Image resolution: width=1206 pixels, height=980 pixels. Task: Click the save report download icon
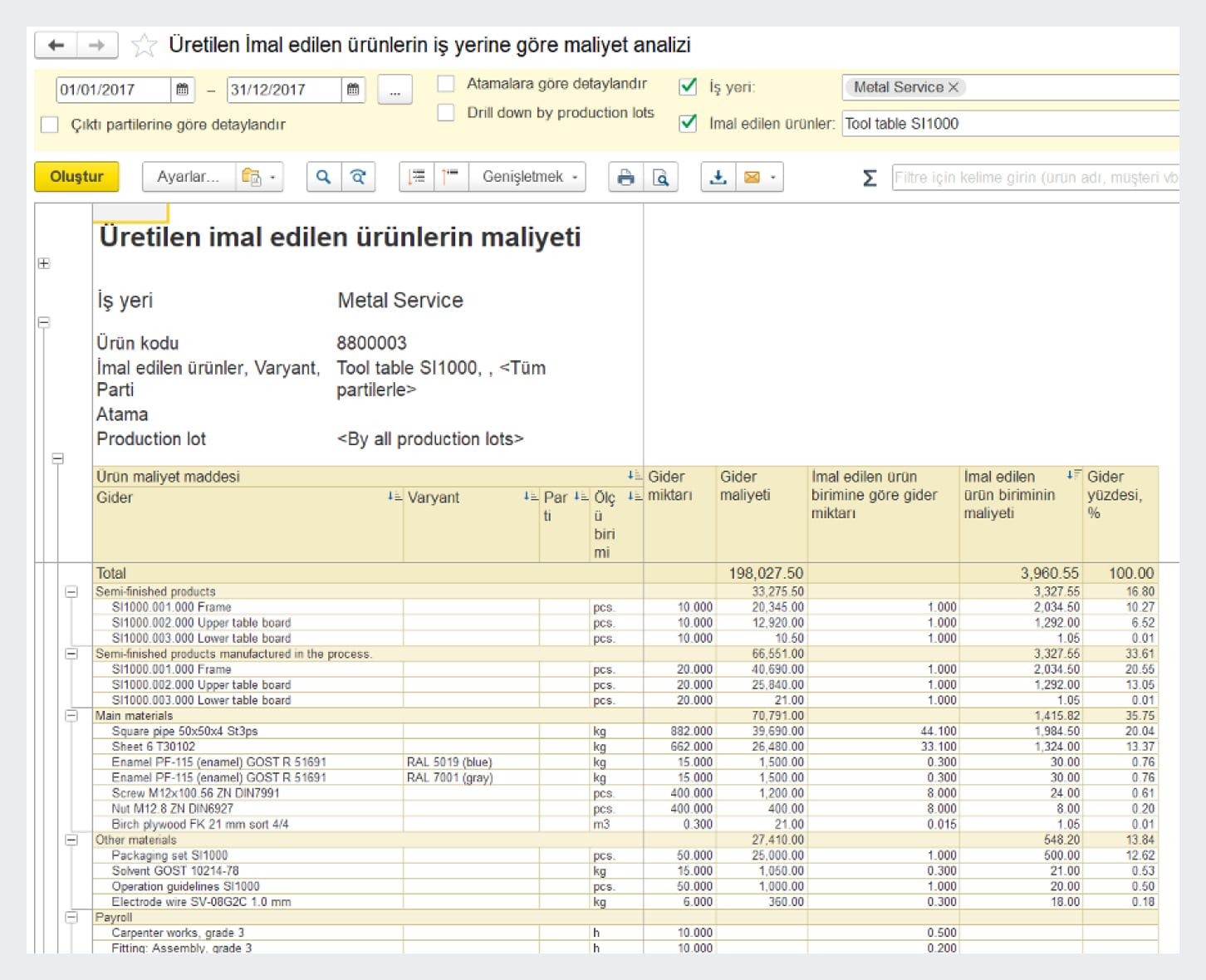pyautogui.click(x=718, y=177)
